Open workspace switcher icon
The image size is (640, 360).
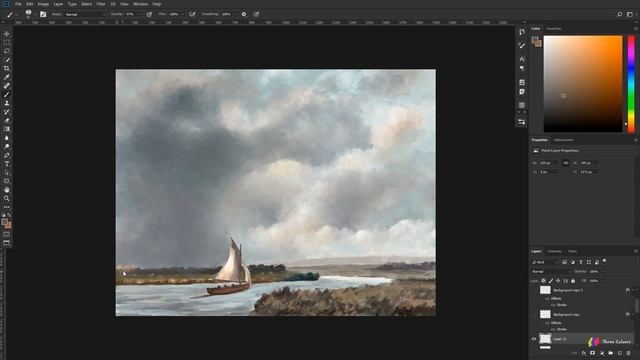point(630,14)
